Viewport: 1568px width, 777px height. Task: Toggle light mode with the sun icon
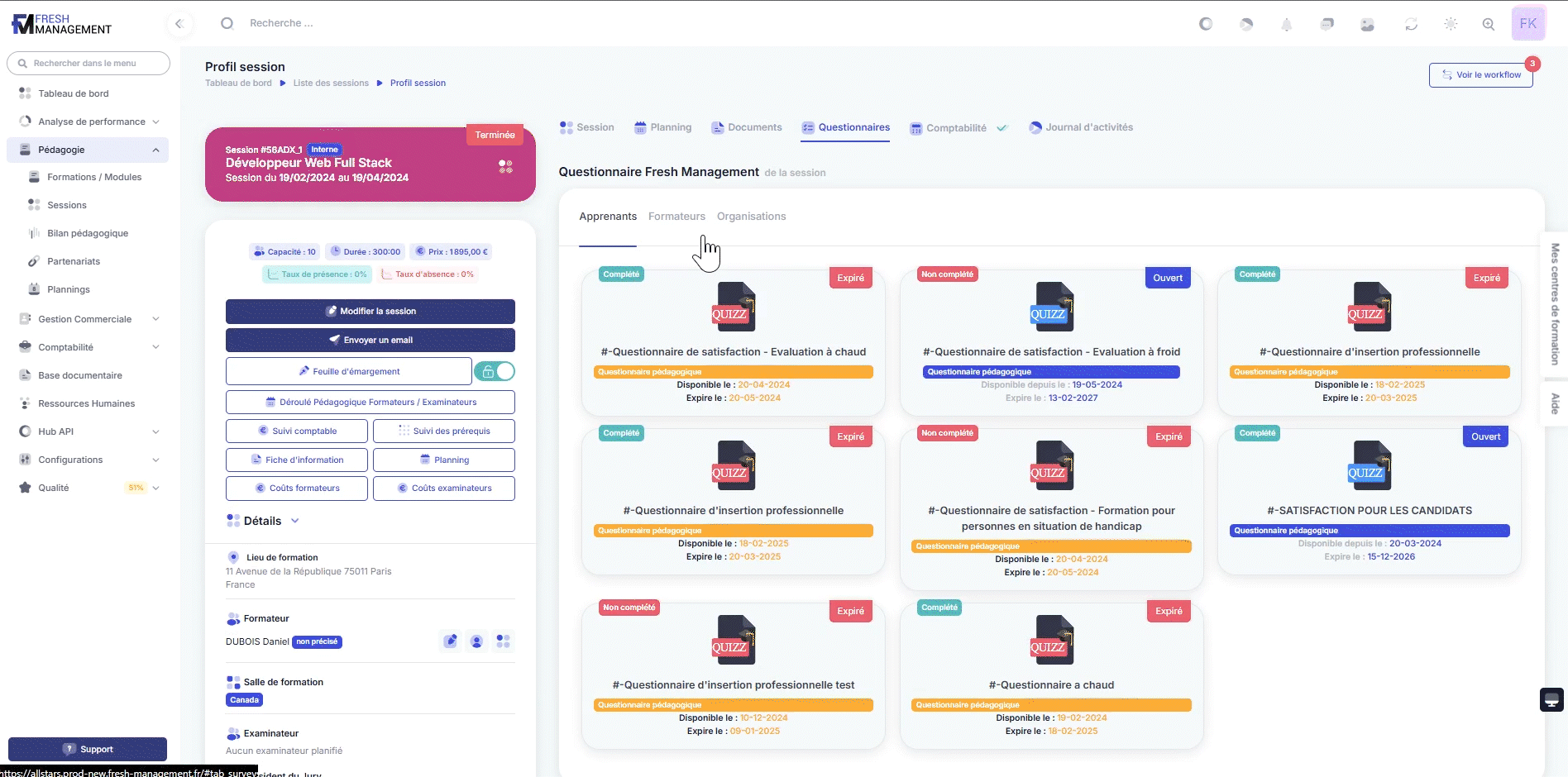pyautogui.click(x=1451, y=25)
